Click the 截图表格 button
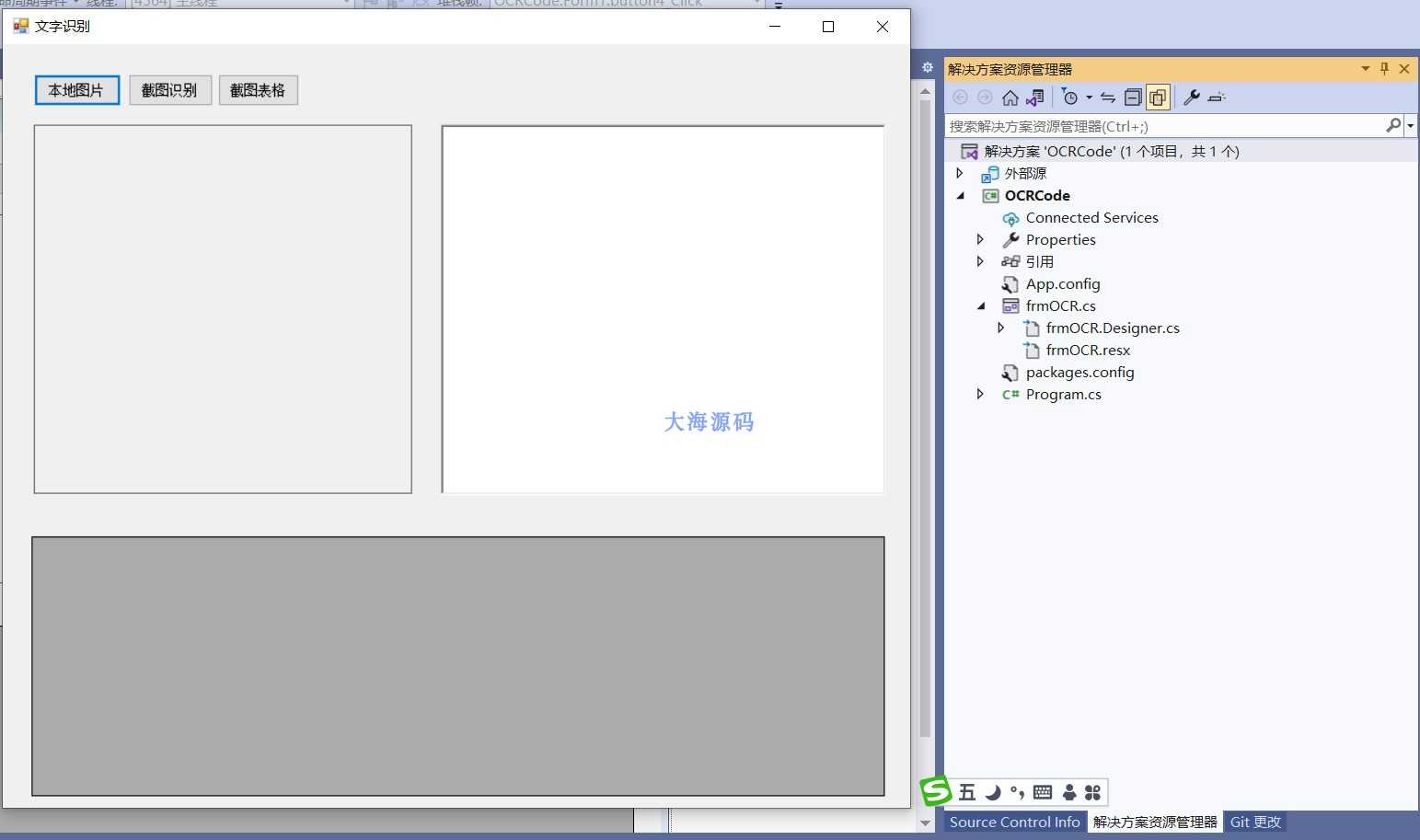The image size is (1420, 840). (x=259, y=90)
